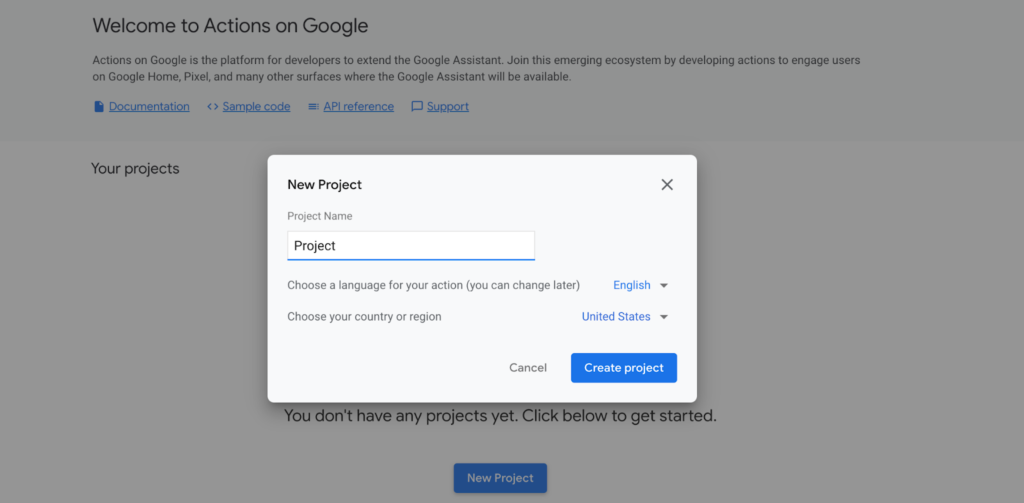
Task: Click the Documentation page icon
Action: tap(99, 106)
